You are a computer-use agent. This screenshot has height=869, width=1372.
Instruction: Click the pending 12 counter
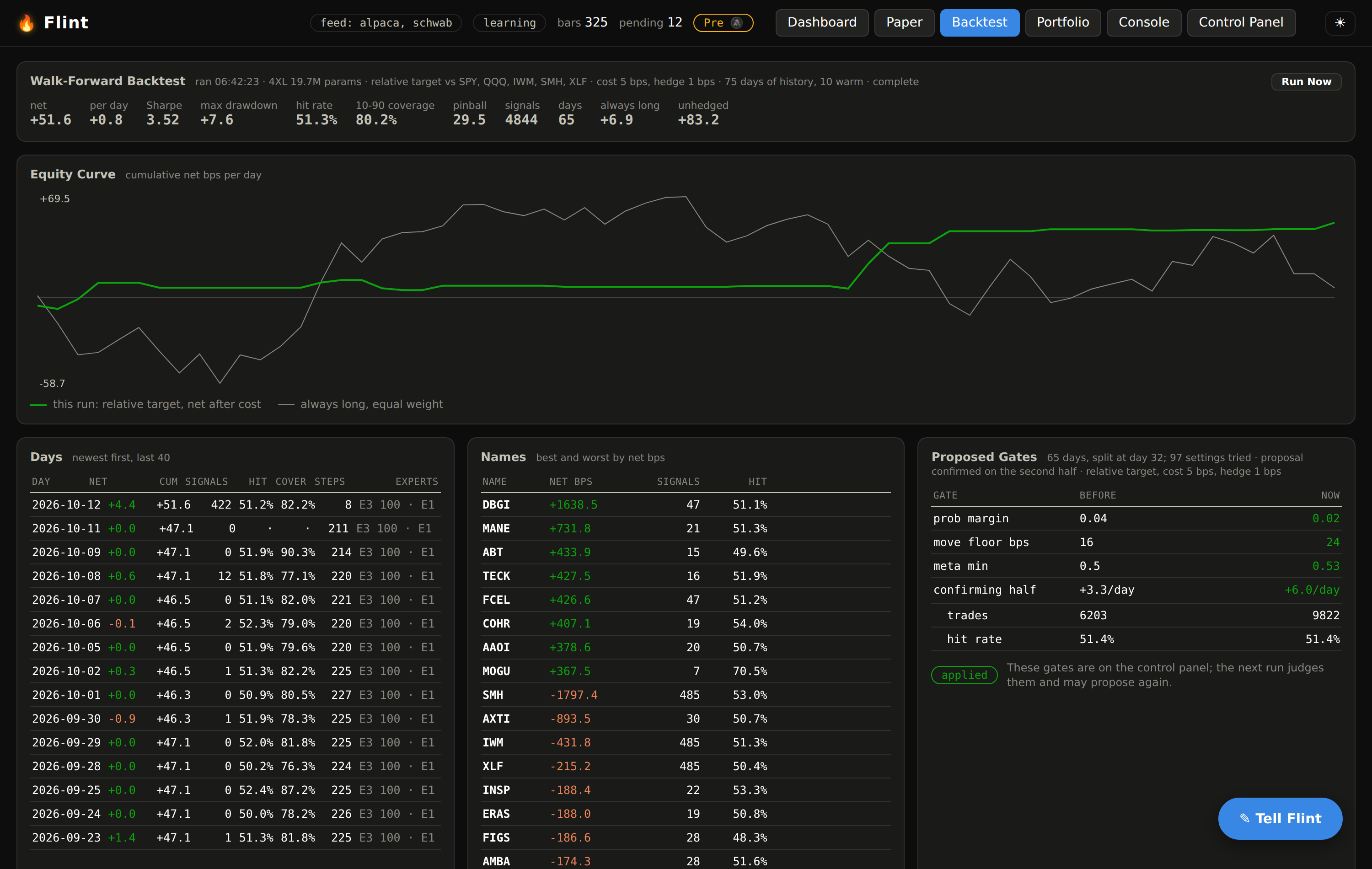[650, 23]
